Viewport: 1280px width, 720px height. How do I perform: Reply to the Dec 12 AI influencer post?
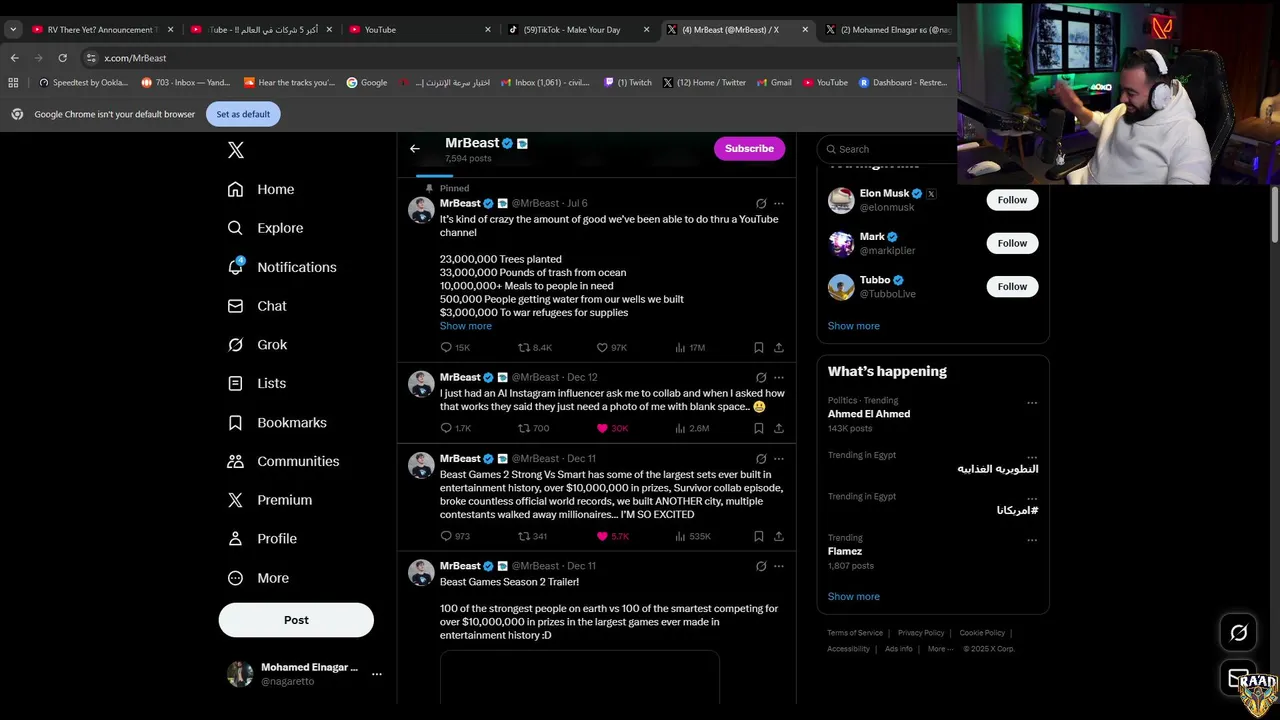point(455,428)
